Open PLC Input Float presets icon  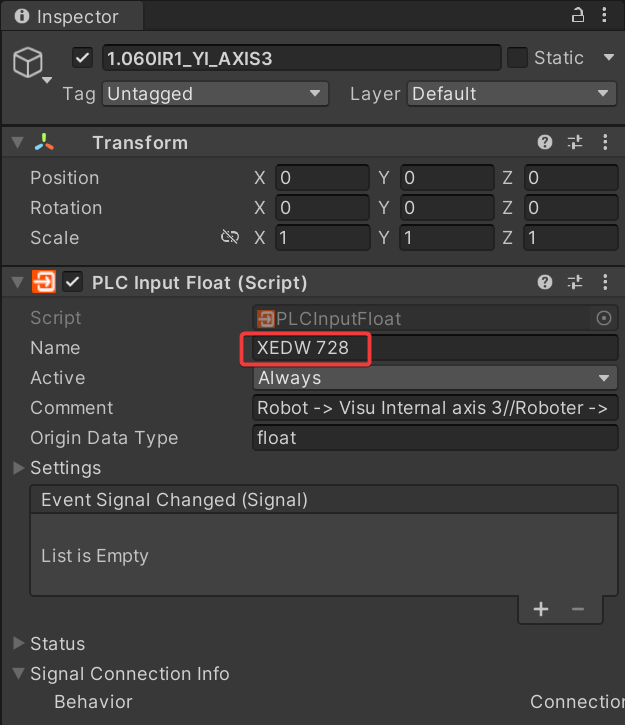(x=575, y=283)
